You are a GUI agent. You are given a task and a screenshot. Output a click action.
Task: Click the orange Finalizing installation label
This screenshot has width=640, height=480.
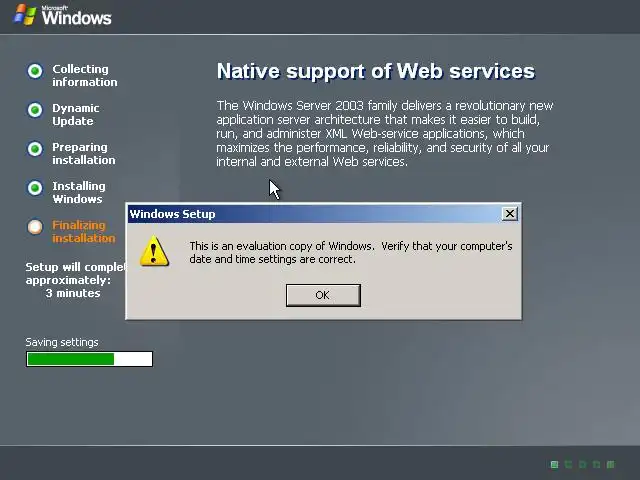coord(84,231)
